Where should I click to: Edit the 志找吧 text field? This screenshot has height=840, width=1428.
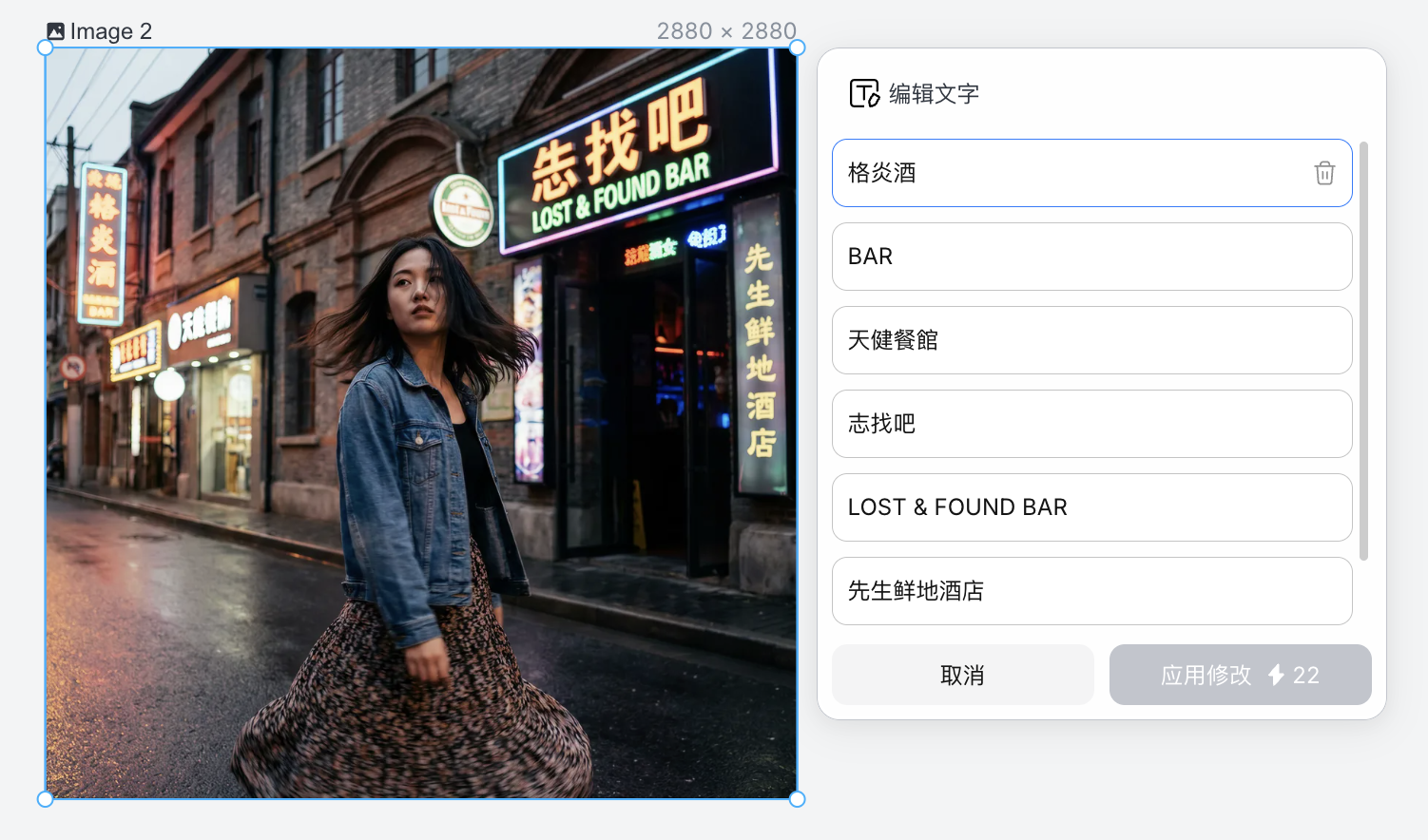pyautogui.click(x=1091, y=424)
